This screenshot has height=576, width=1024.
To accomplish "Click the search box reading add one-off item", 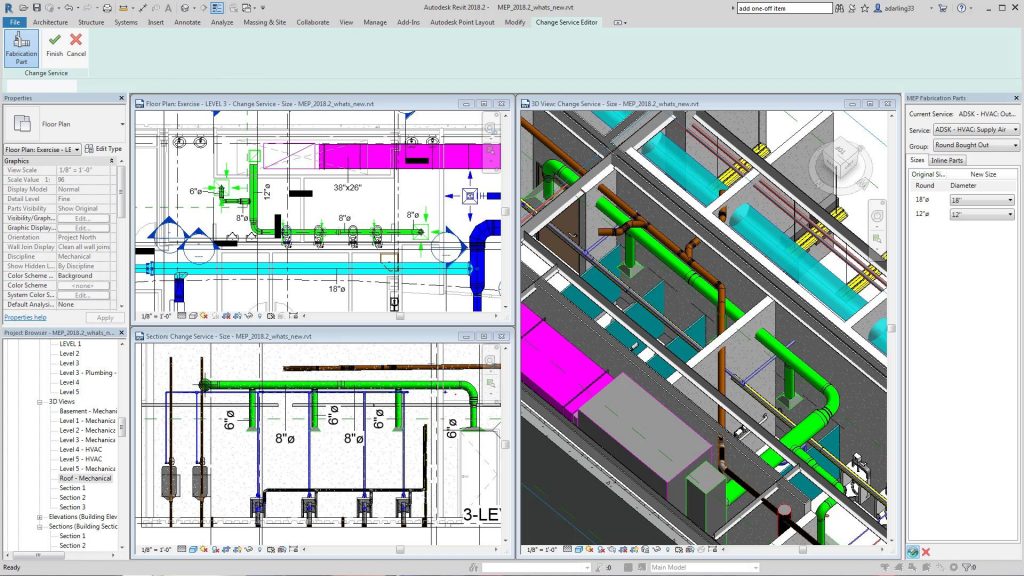I will (x=783, y=8).
